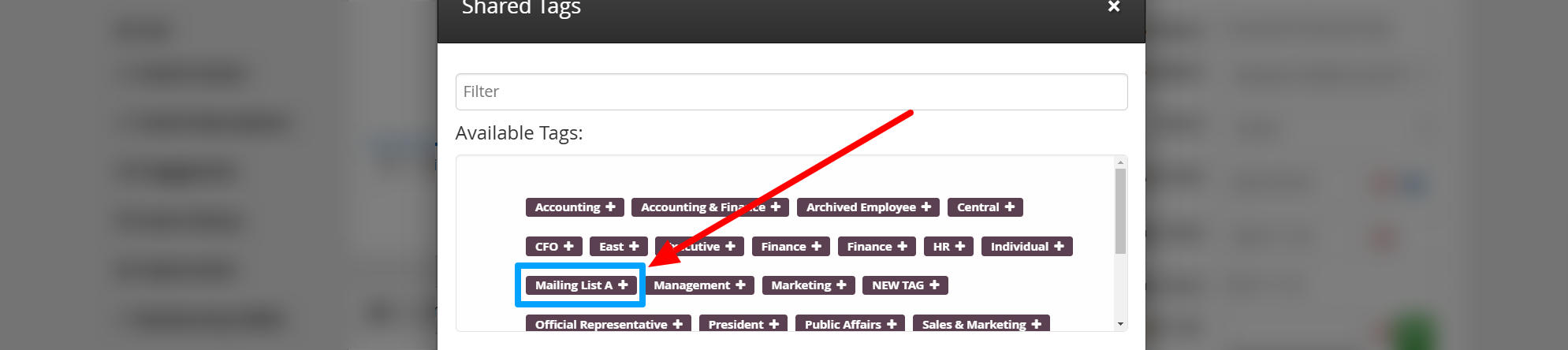Image resolution: width=1568 pixels, height=350 pixels.
Task: Add Management tag plus icon
Action: (x=740, y=285)
